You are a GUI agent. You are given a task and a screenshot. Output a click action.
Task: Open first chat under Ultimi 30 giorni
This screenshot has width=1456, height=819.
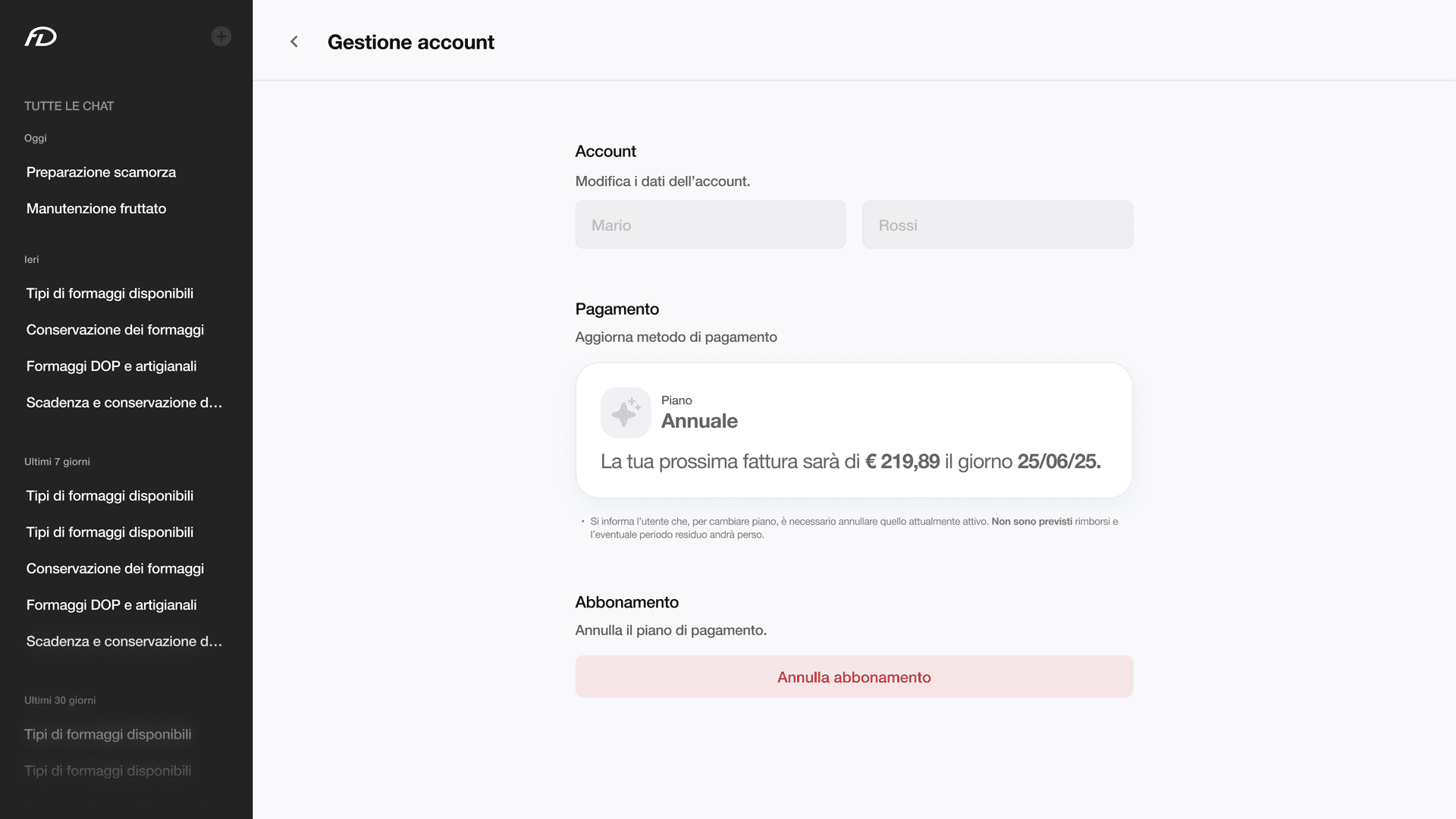pos(108,734)
